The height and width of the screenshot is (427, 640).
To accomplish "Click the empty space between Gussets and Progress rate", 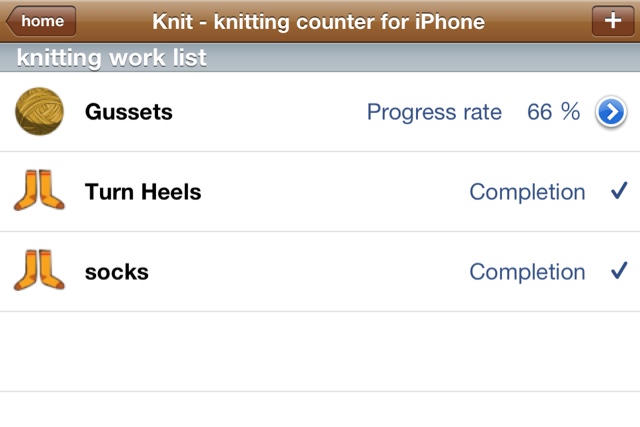I will click(x=270, y=112).
